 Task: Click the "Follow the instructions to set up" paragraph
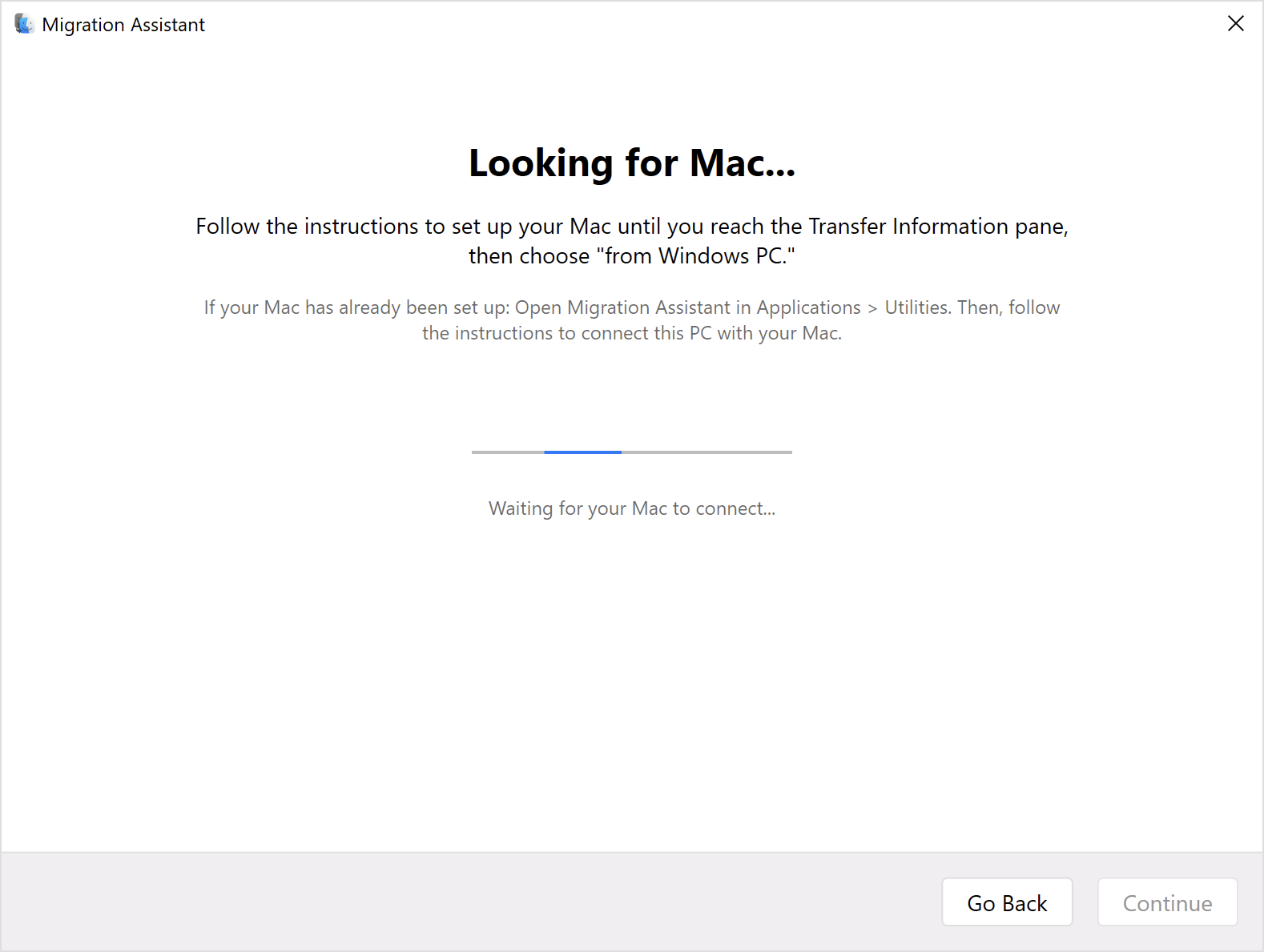coord(632,241)
